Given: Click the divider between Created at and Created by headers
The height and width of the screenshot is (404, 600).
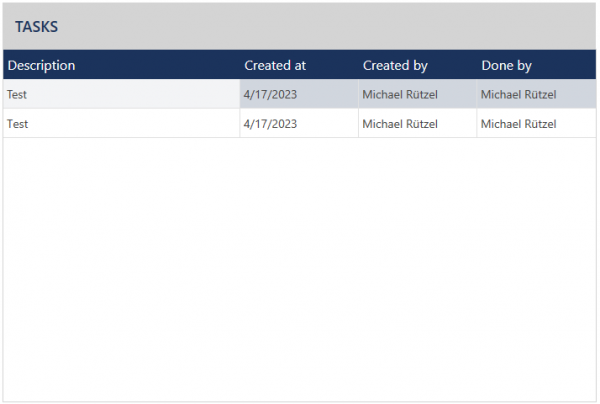Looking at the screenshot, I should (x=359, y=66).
